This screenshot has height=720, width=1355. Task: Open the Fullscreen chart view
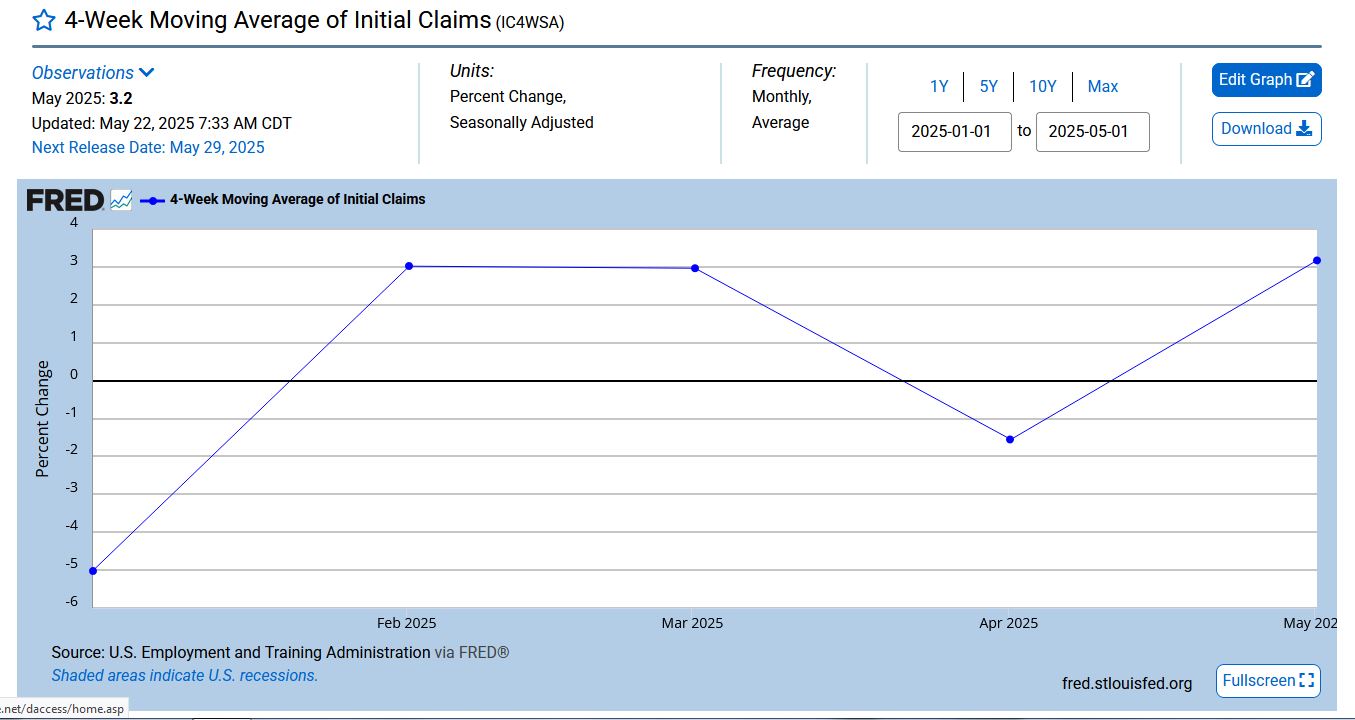pos(1268,681)
